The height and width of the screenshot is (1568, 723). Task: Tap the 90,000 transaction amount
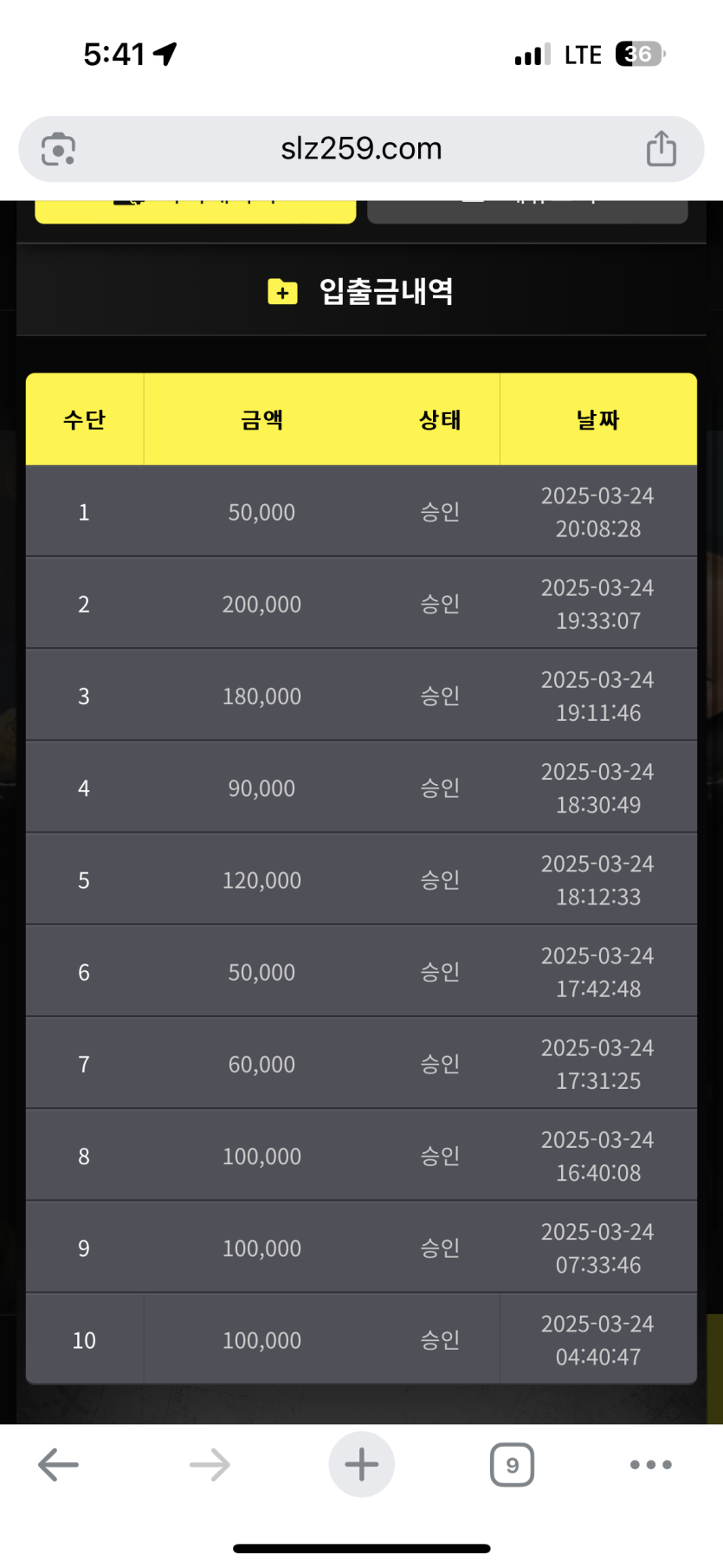[261, 788]
